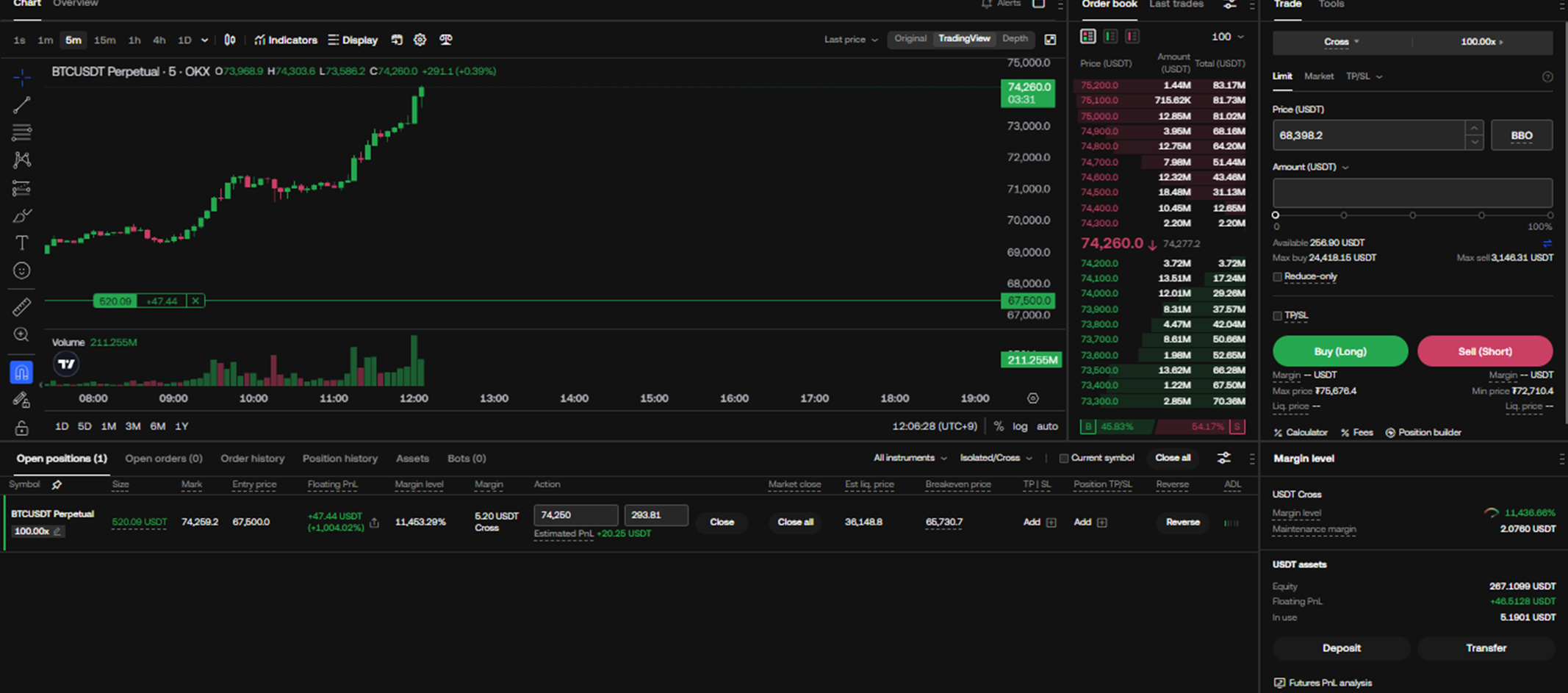Image resolution: width=1568 pixels, height=693 pixels.
Task: Open the All instruments filter dropdown
Action: click(x=910, y=458)
